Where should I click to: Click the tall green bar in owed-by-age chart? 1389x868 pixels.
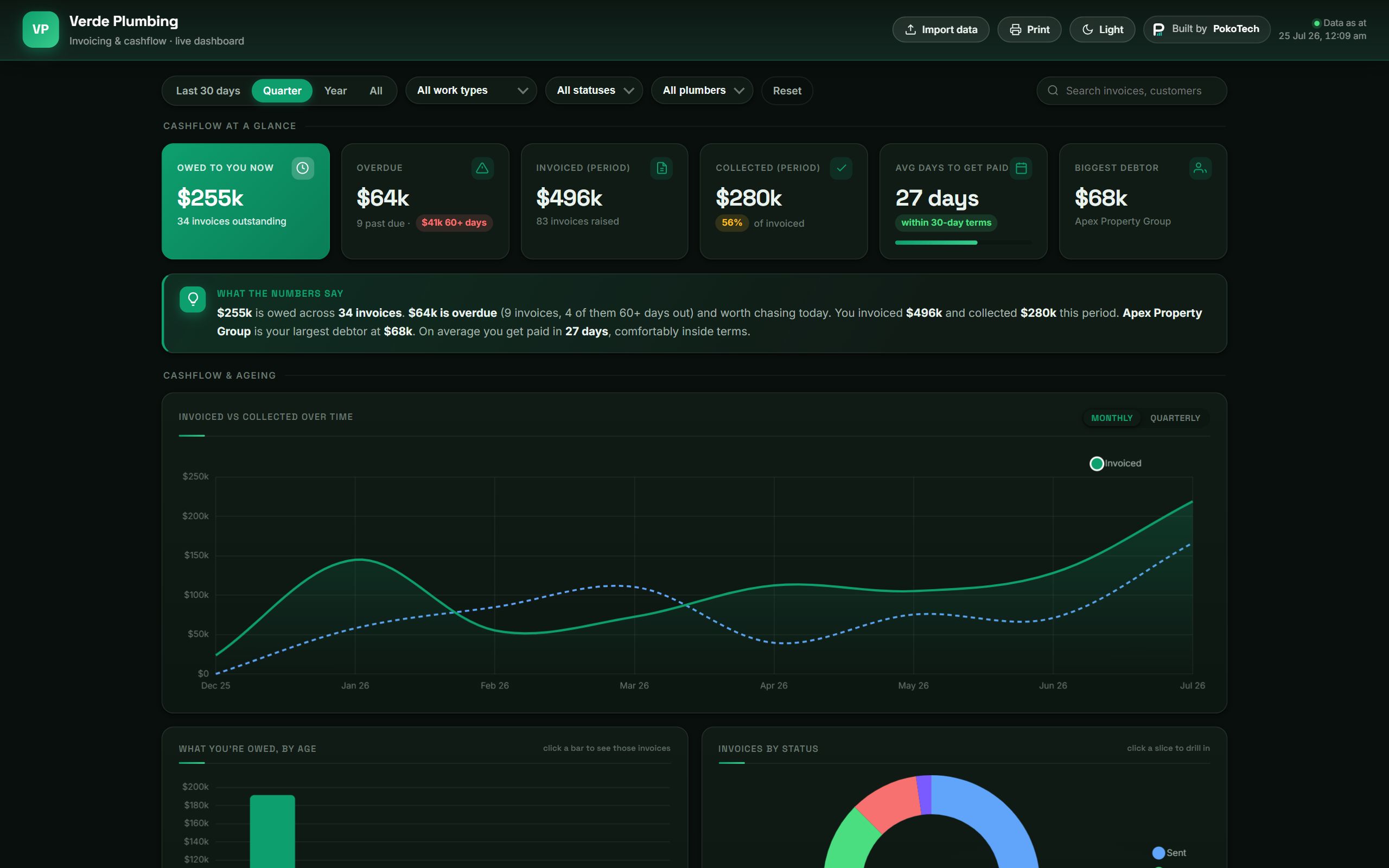tap(272, 831)
